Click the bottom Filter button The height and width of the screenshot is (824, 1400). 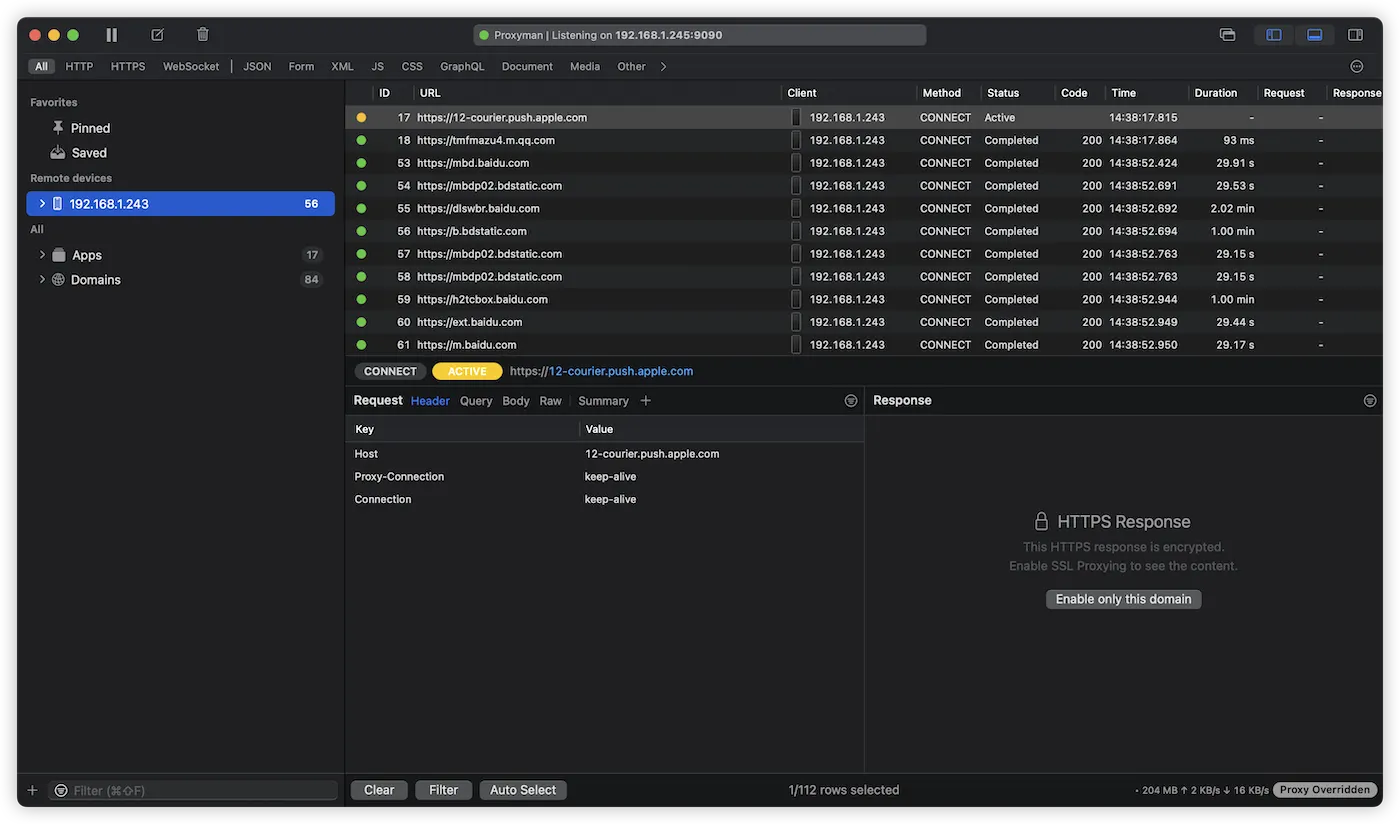pyautogui.click(x=444, y=790)
